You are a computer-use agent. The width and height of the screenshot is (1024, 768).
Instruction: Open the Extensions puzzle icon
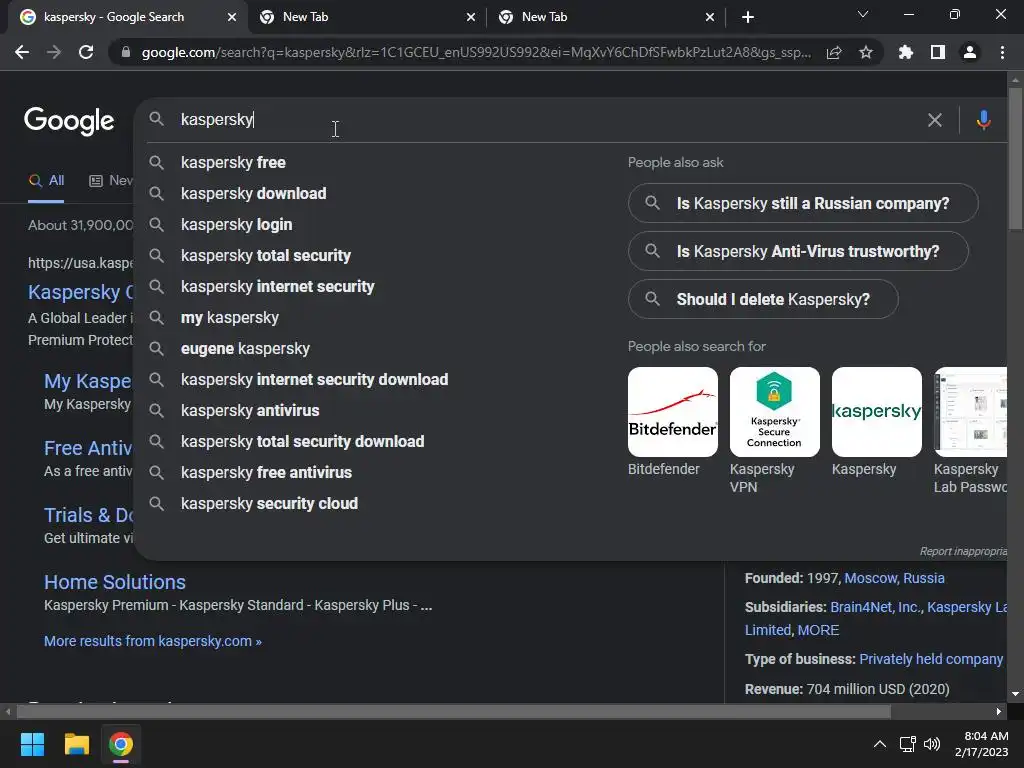tap(905, 52)
